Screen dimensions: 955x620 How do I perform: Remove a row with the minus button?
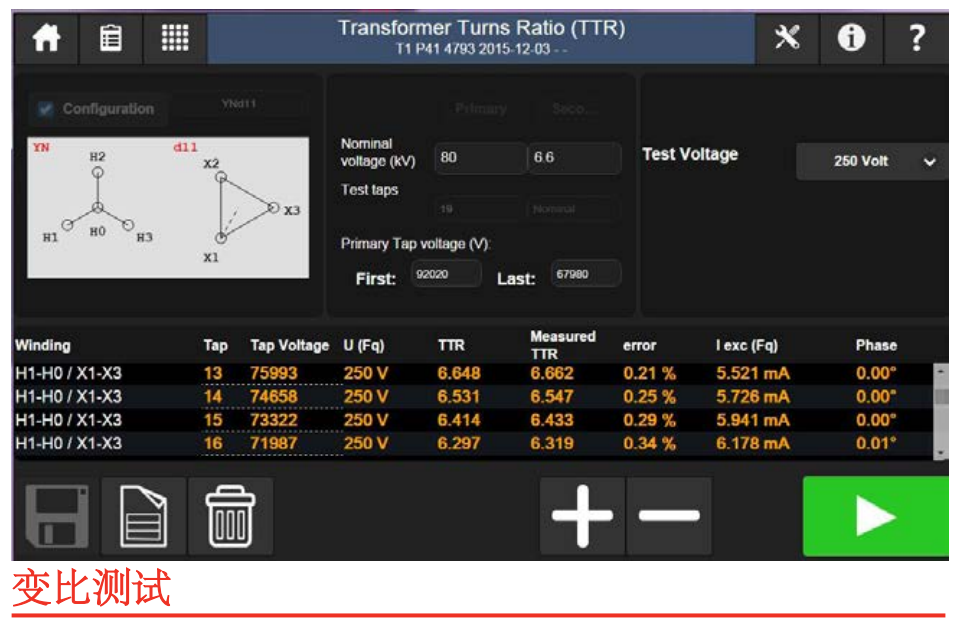[669, 516]
